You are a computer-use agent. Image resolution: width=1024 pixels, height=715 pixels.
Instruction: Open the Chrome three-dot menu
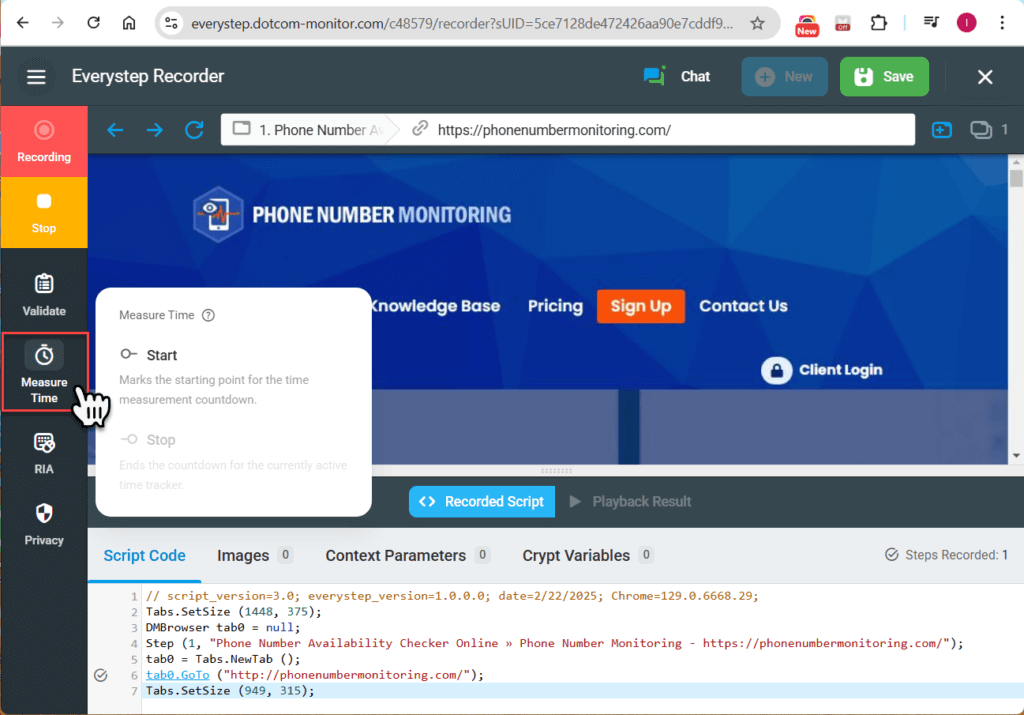[1001, 22]
